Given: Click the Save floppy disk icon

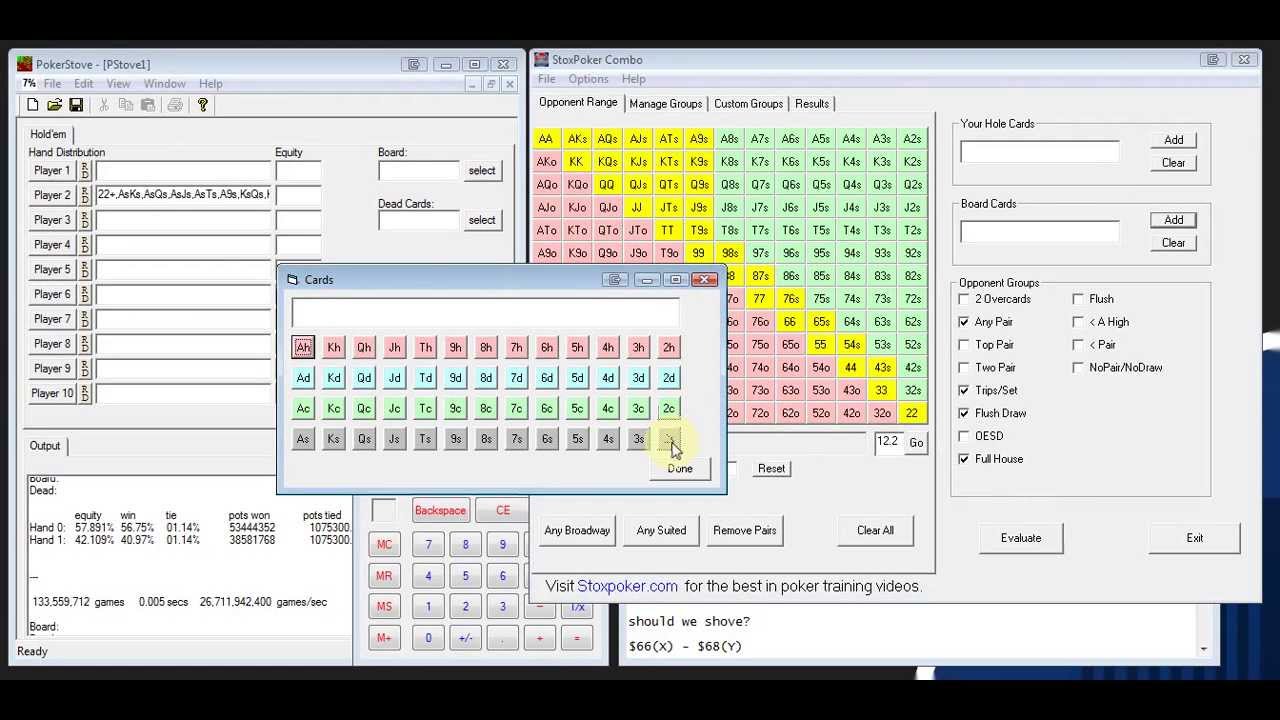Looking at the screenshot, I should [x=75, y=105].
